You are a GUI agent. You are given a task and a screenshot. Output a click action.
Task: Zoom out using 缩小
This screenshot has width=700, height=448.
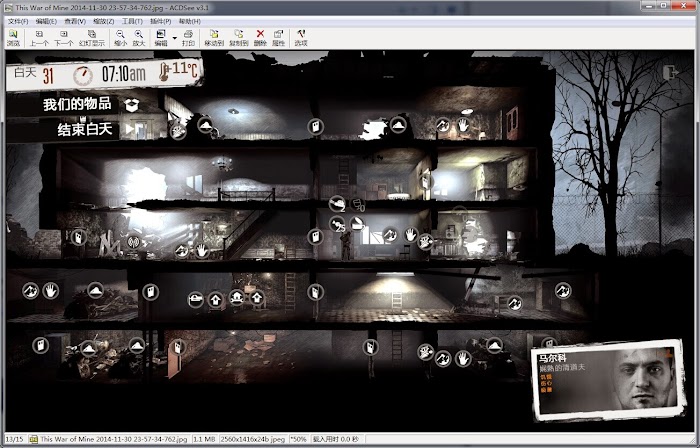tap(121, 38)
